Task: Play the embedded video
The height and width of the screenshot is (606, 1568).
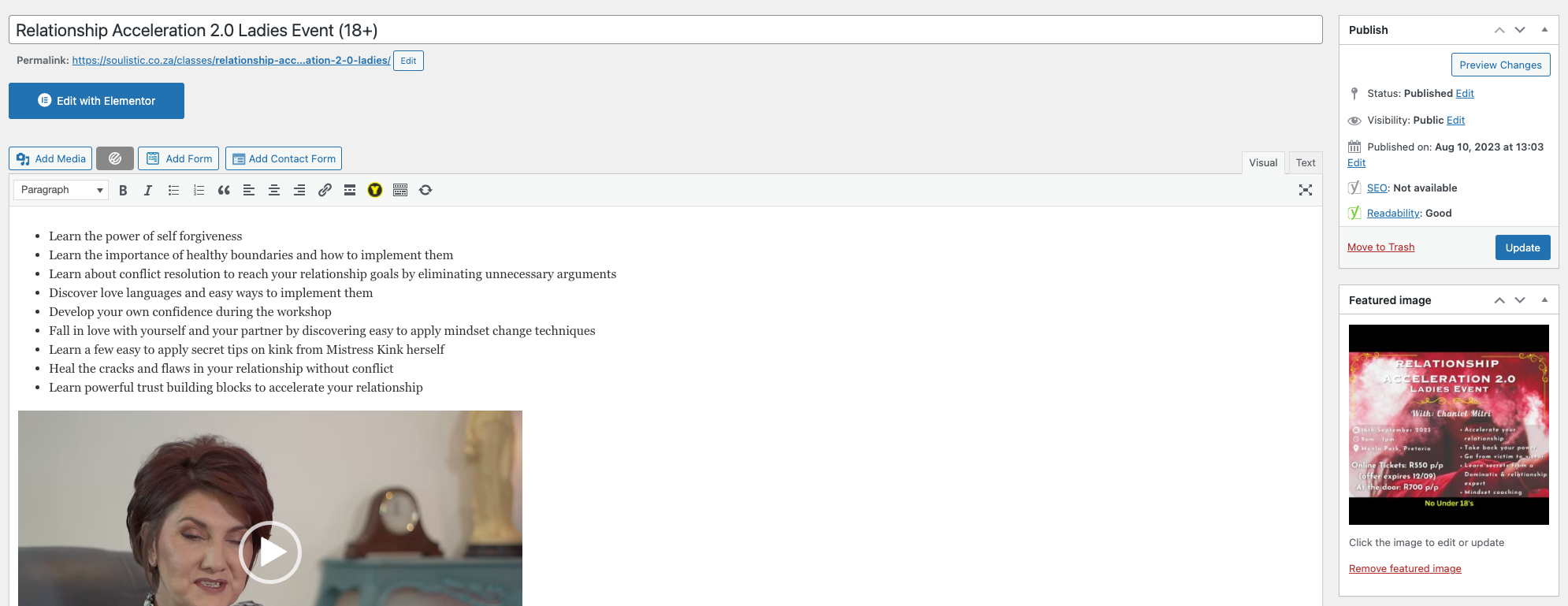Action: click(x=270, y=552)
